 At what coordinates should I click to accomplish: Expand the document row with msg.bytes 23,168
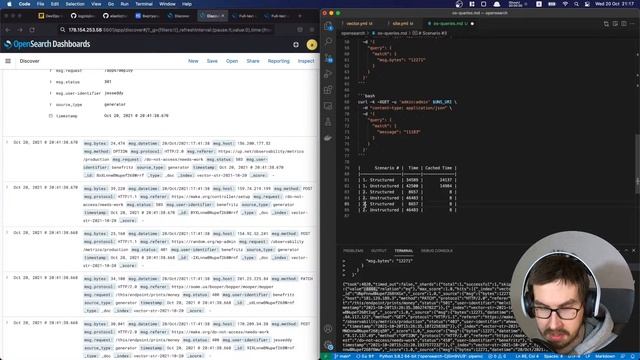pos(7,232)
